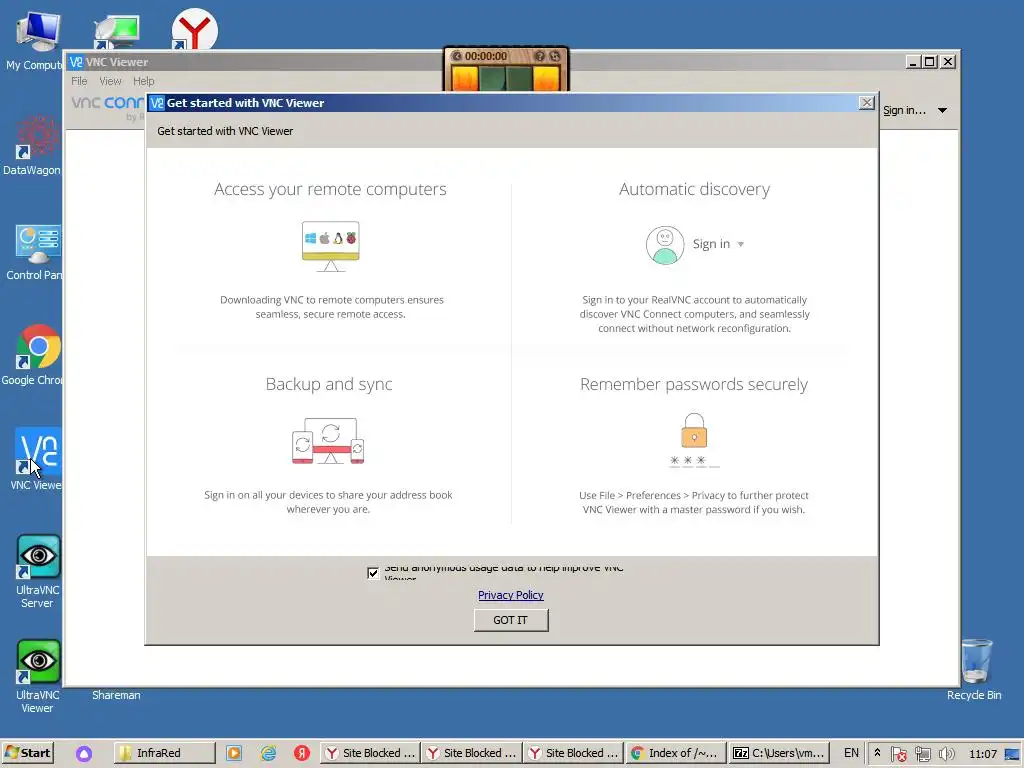Click the settings icon on timer widget
Image resolution: width=1024 pixels, height=768 pixels.
point(554,56)
